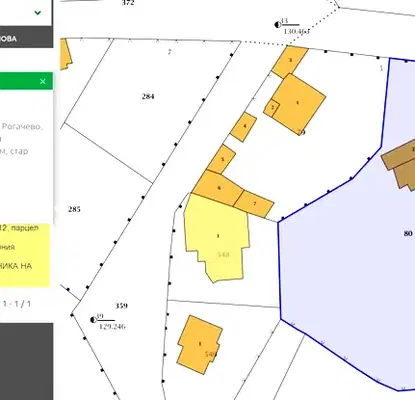Click the results pagination 1 - 1 / 1
Image resolution: width=415 pixels, height=400 pixels.
click(x=17, y=304)
